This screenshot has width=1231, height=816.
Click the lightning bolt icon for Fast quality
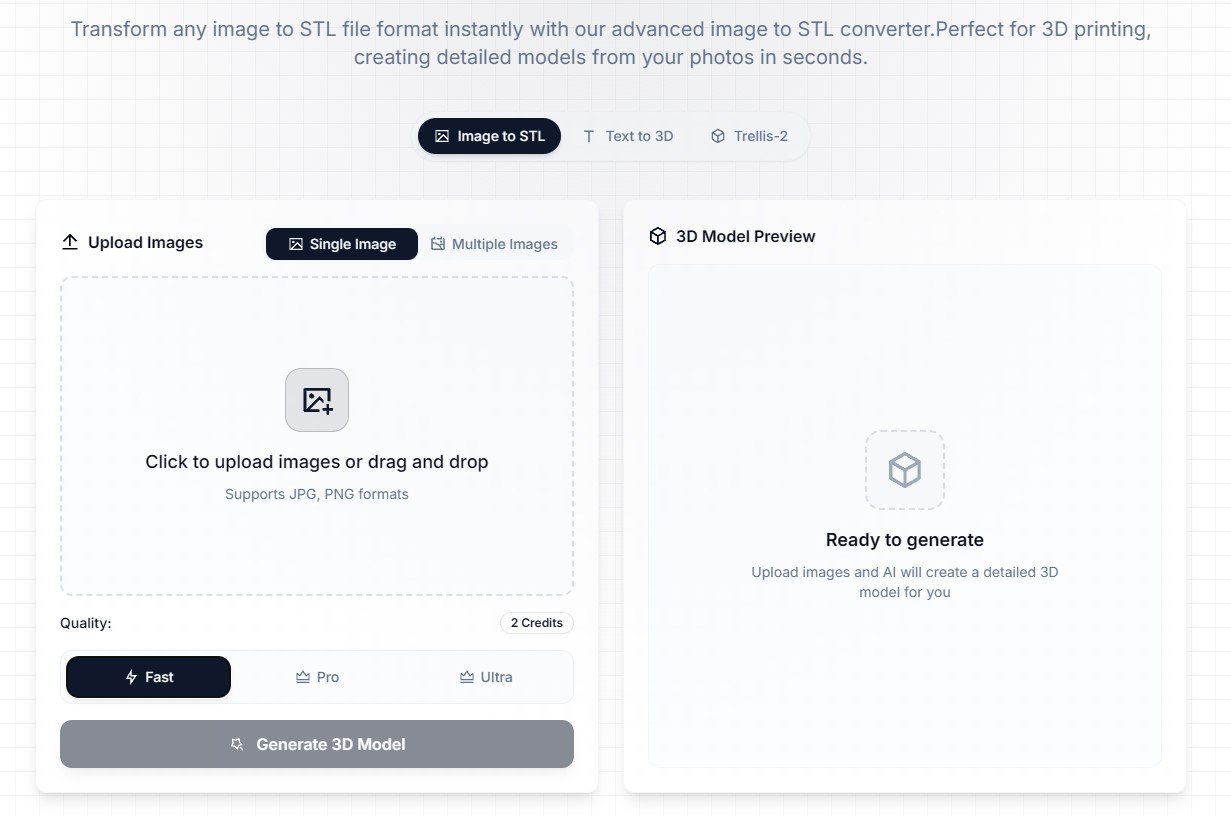131,677
